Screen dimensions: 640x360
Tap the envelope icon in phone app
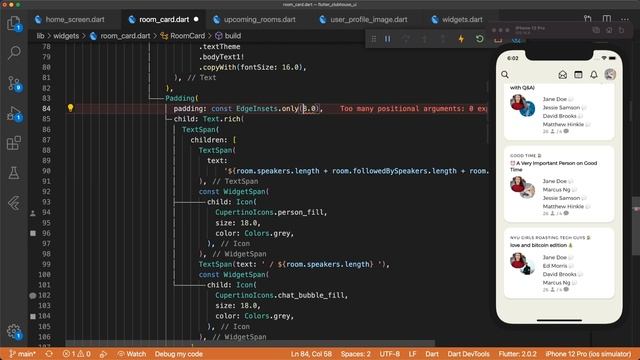[562, 75]
